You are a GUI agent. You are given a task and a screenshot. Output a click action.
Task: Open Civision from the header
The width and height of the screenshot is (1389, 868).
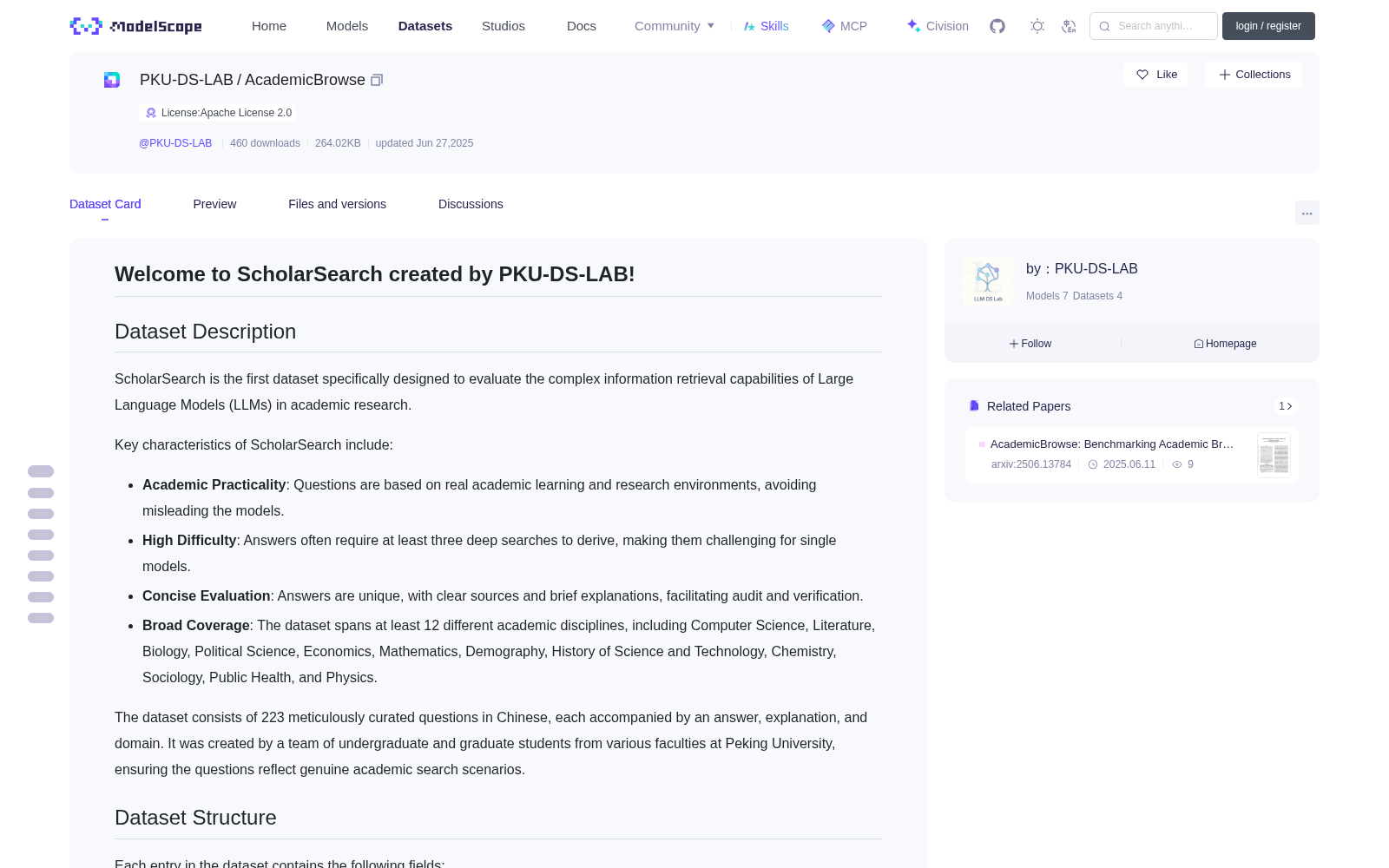938,26
